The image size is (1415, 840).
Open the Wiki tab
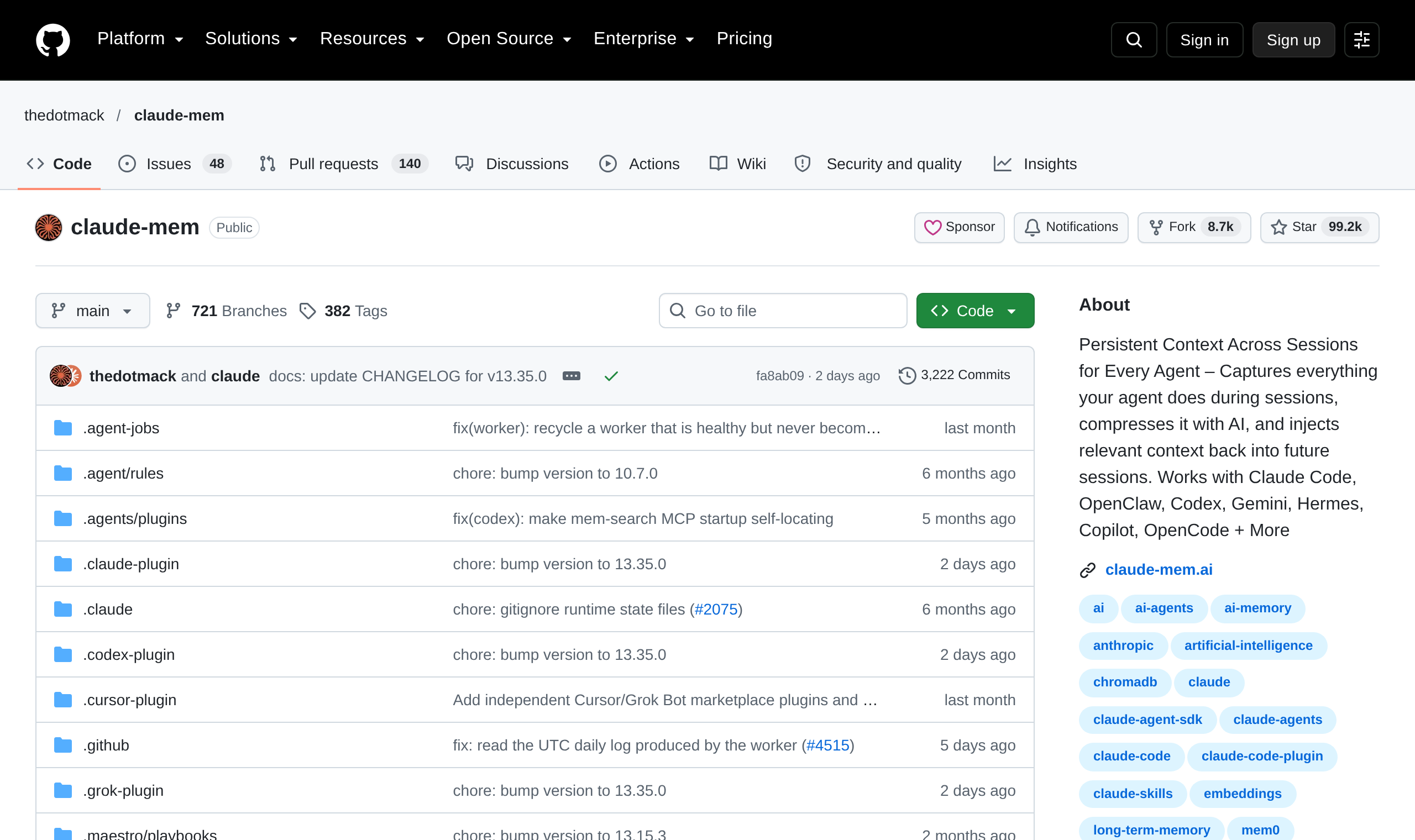pyautogui.click(x=737, y=164)
